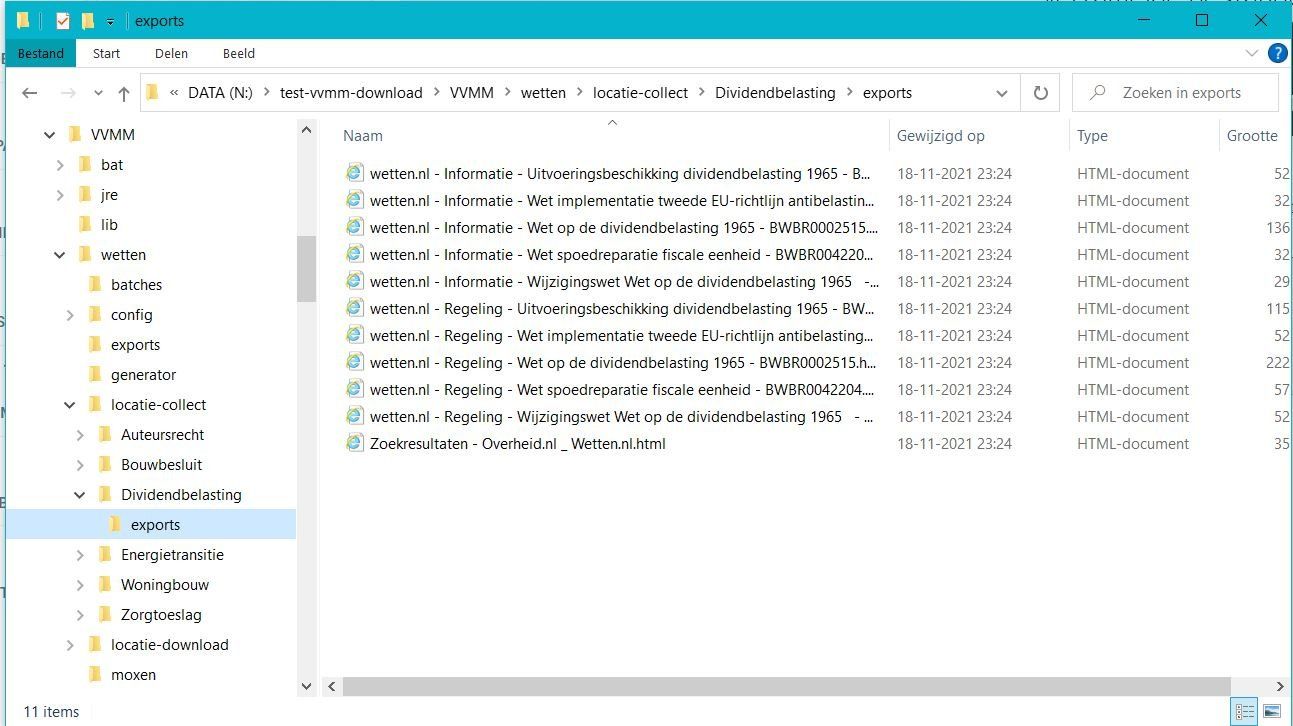Go back with the Back arrow
Screen dimensions: 1293x726
(30, 93)
